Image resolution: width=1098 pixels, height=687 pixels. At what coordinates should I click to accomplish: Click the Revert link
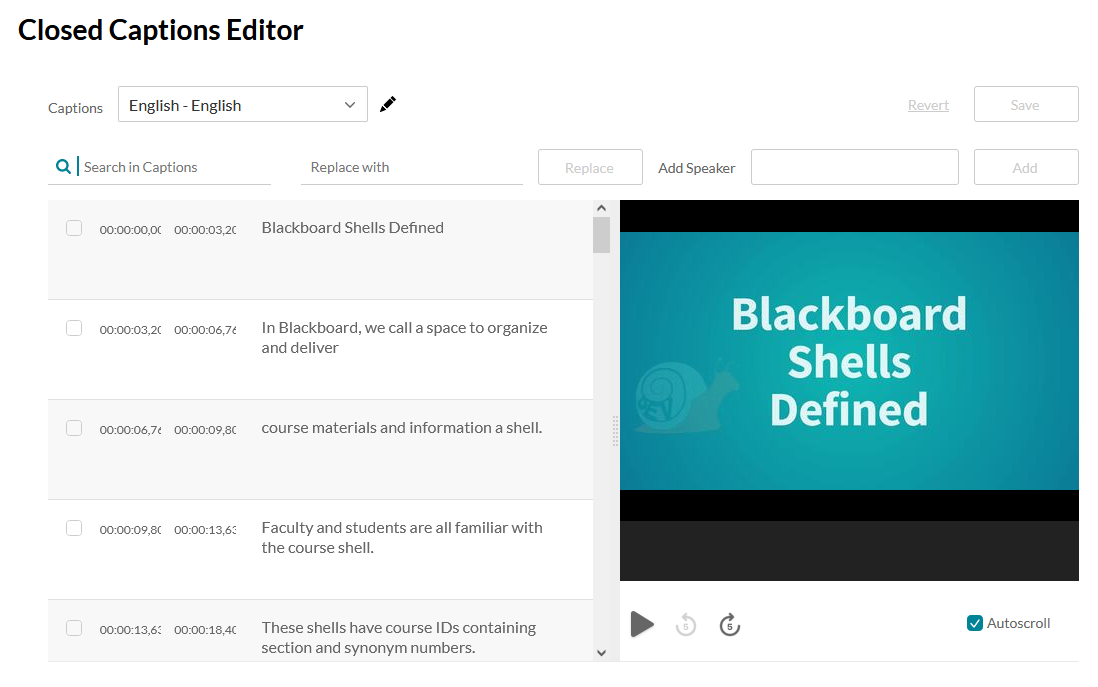point(928,105)
